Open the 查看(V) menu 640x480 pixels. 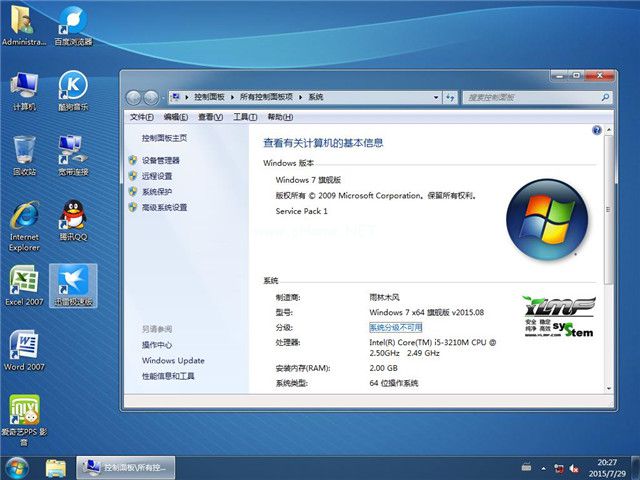click(211, 117)
